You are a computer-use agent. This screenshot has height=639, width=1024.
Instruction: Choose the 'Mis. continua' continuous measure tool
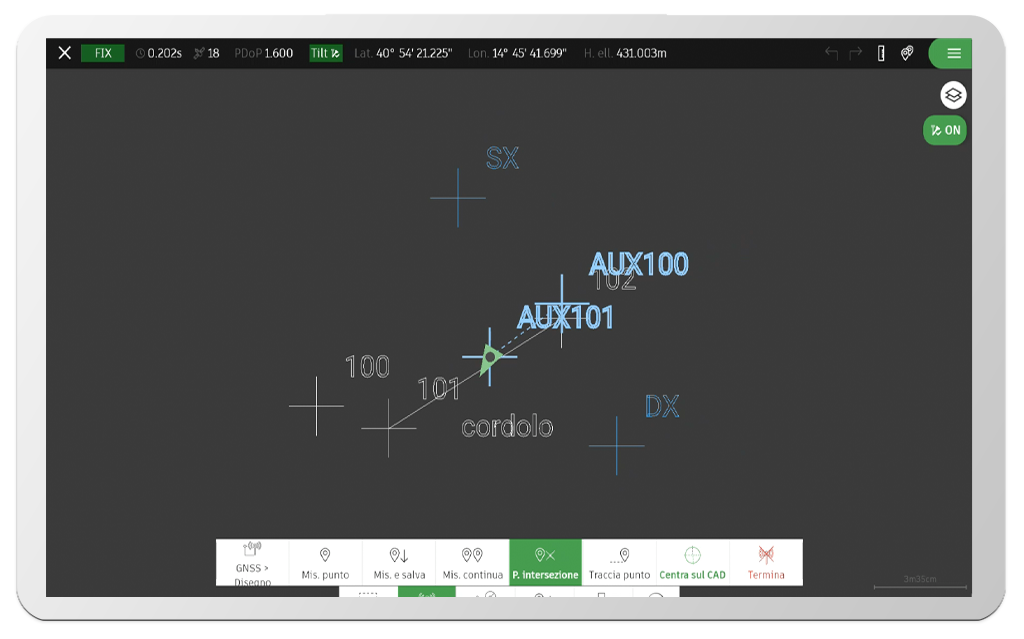[x=474, y=562]
